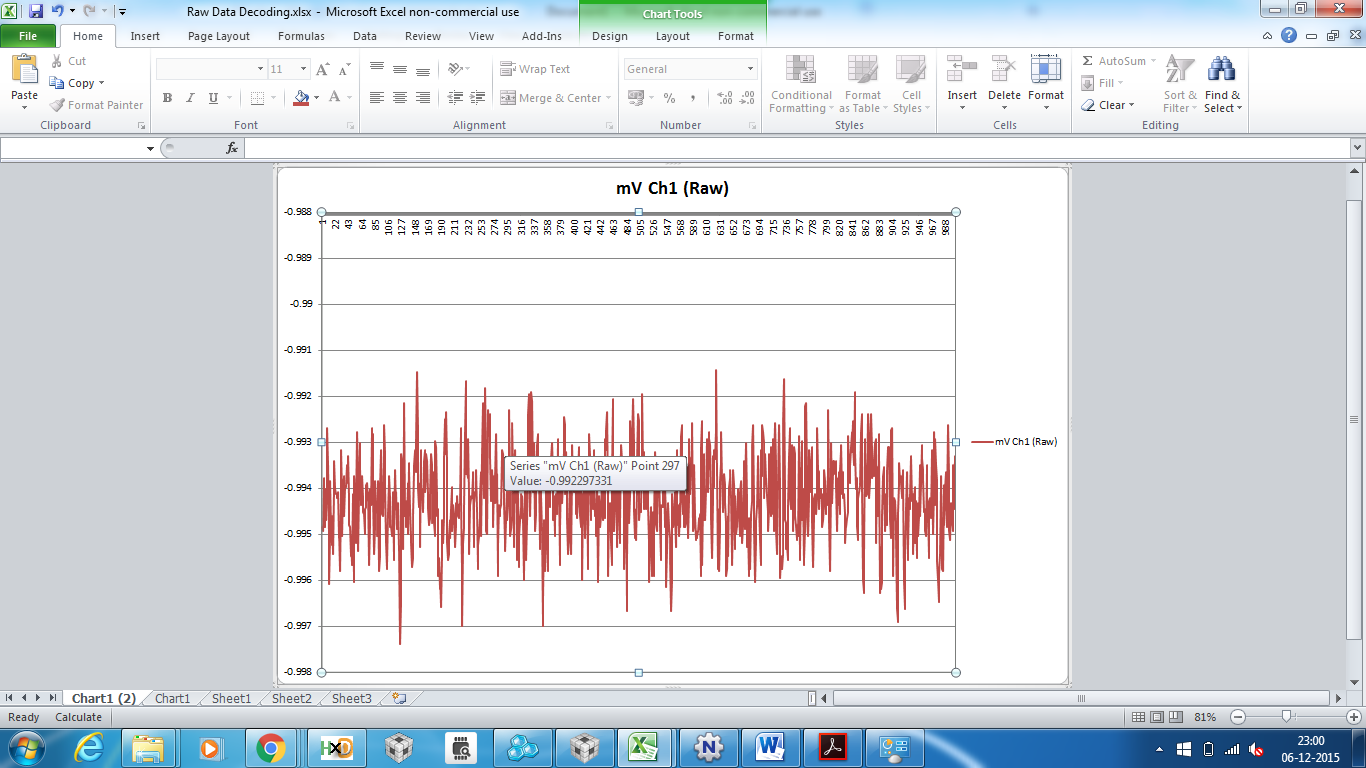Open Find & Select binoculars
The image size is (1366, 768).
[1221, 70]
